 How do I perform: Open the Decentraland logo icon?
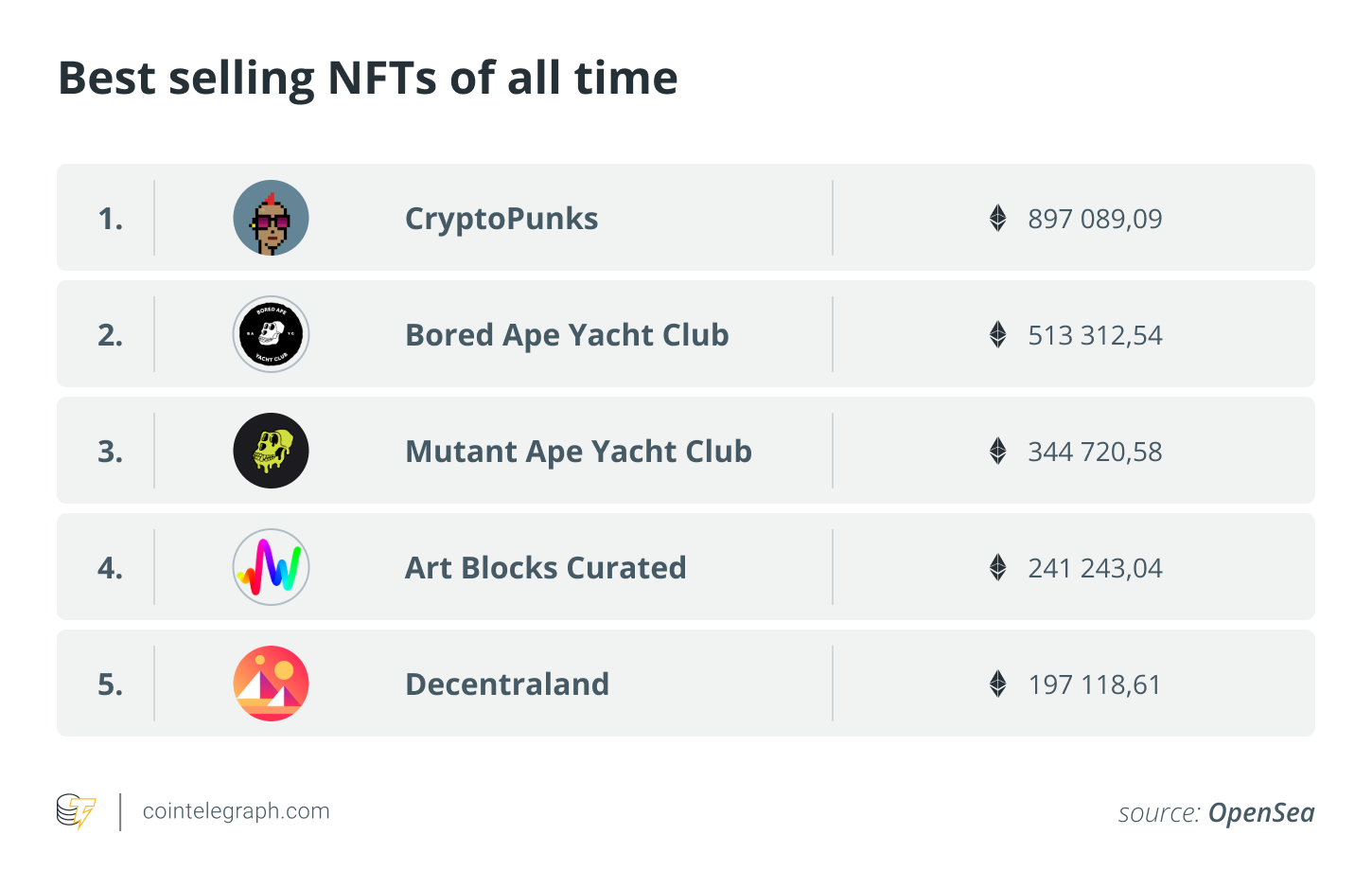pyautogui.click(x=271, y=684)
